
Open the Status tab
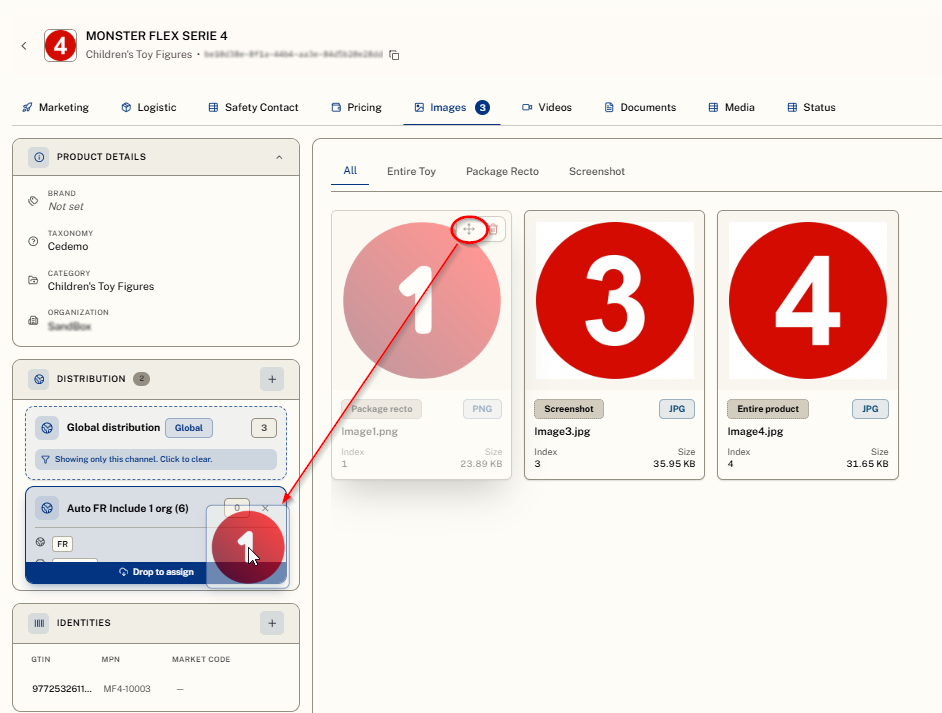click(x=811, y=108)
